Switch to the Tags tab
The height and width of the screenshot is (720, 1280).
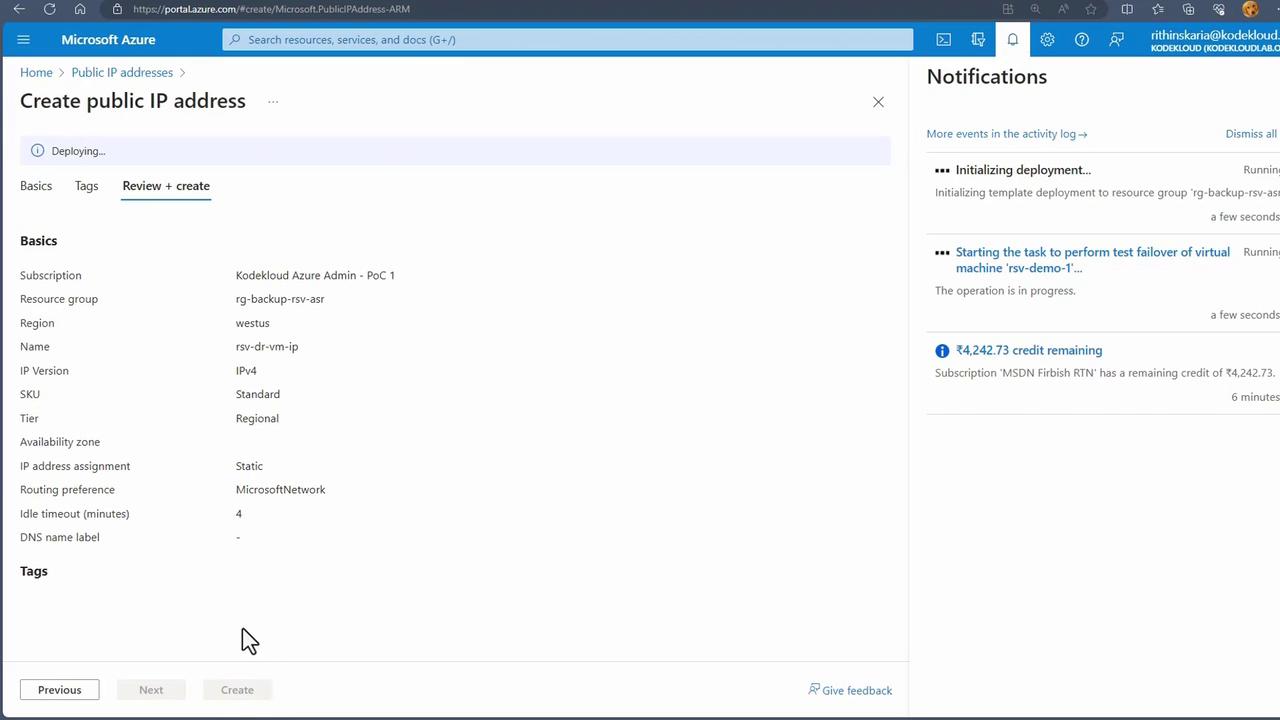[86, 186]
